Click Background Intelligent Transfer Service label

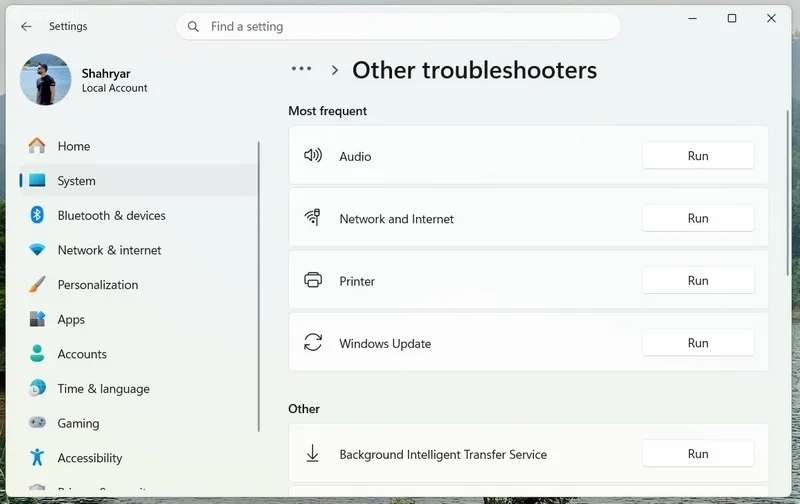pos(443,455)
